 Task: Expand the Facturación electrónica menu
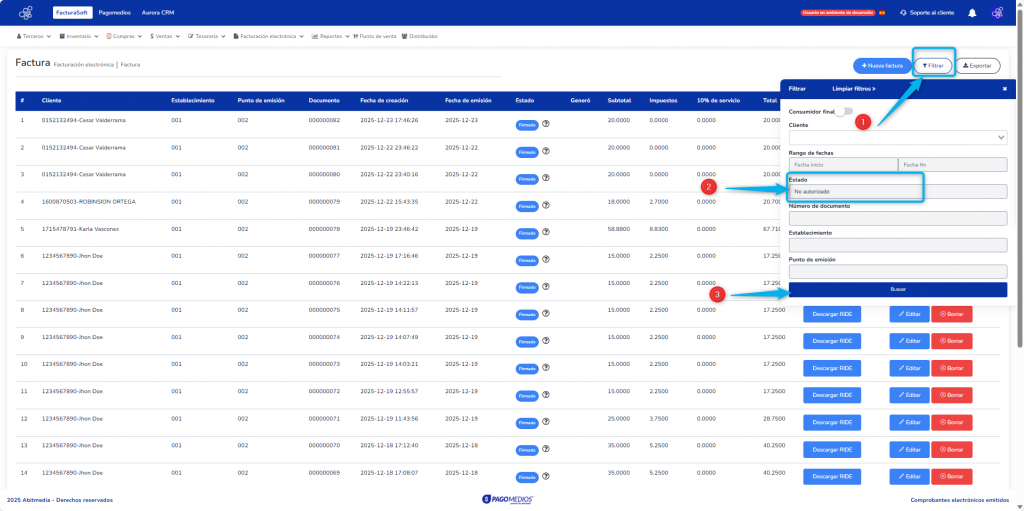pos(269,35)
